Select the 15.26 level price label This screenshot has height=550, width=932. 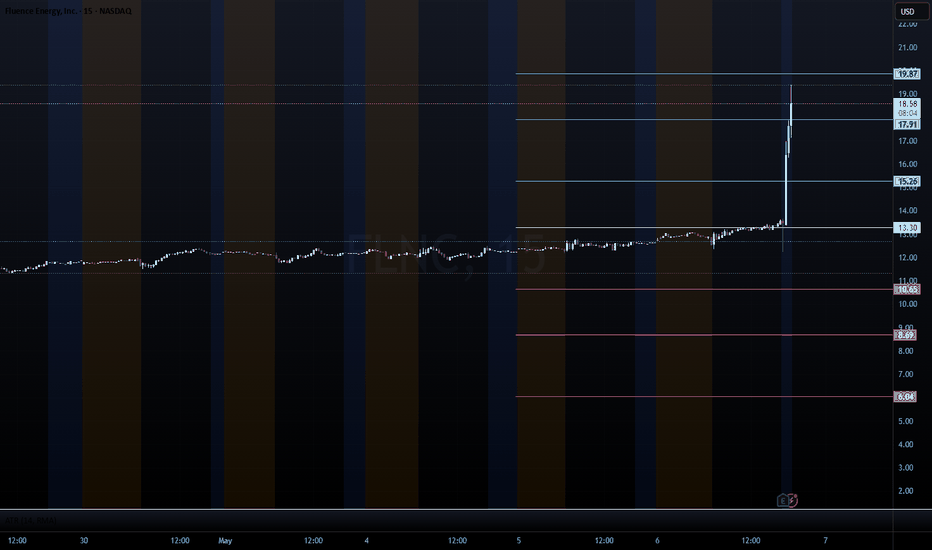pos(907,181)
